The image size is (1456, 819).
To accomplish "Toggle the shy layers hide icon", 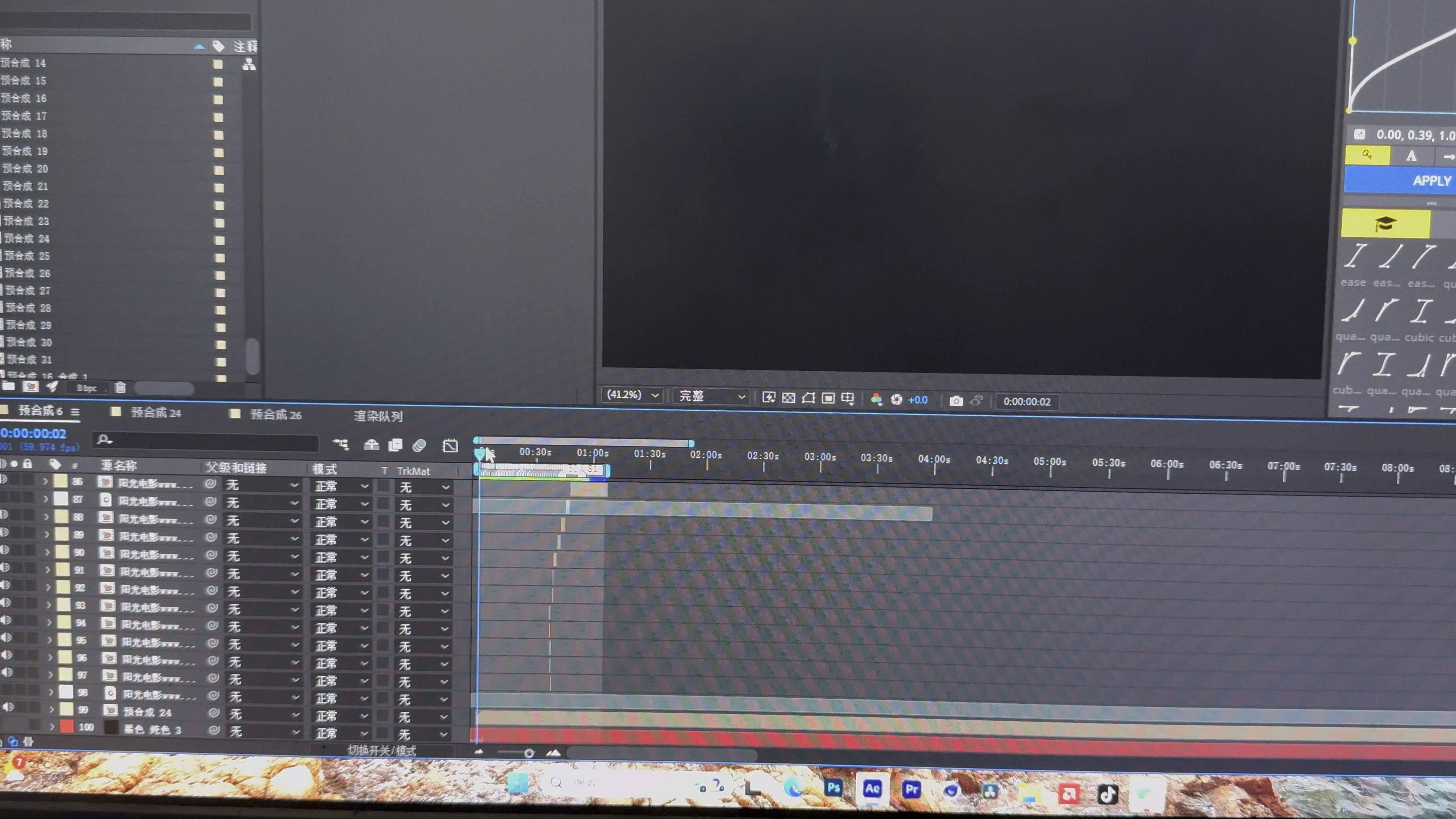I will [371, 445].
